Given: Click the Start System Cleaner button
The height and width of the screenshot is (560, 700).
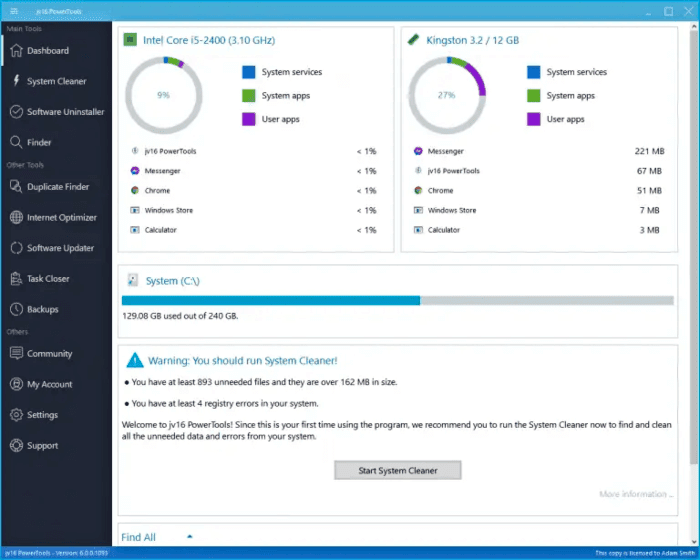Looking at the screenshot, I should pyautogui.click(x=398, y=470).
